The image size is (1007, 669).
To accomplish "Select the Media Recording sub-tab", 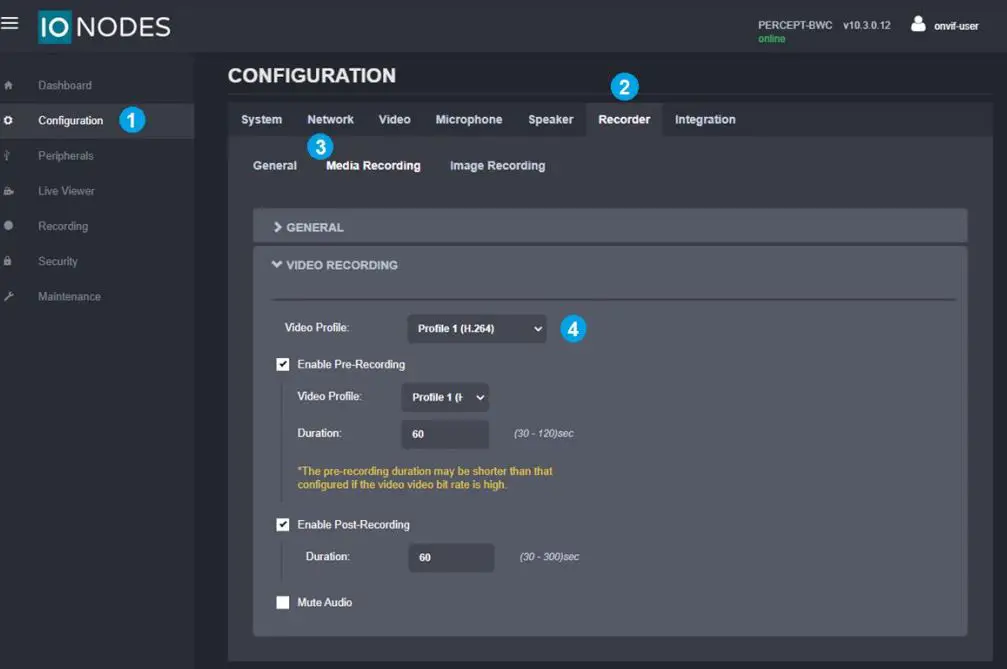I will 373,166.
